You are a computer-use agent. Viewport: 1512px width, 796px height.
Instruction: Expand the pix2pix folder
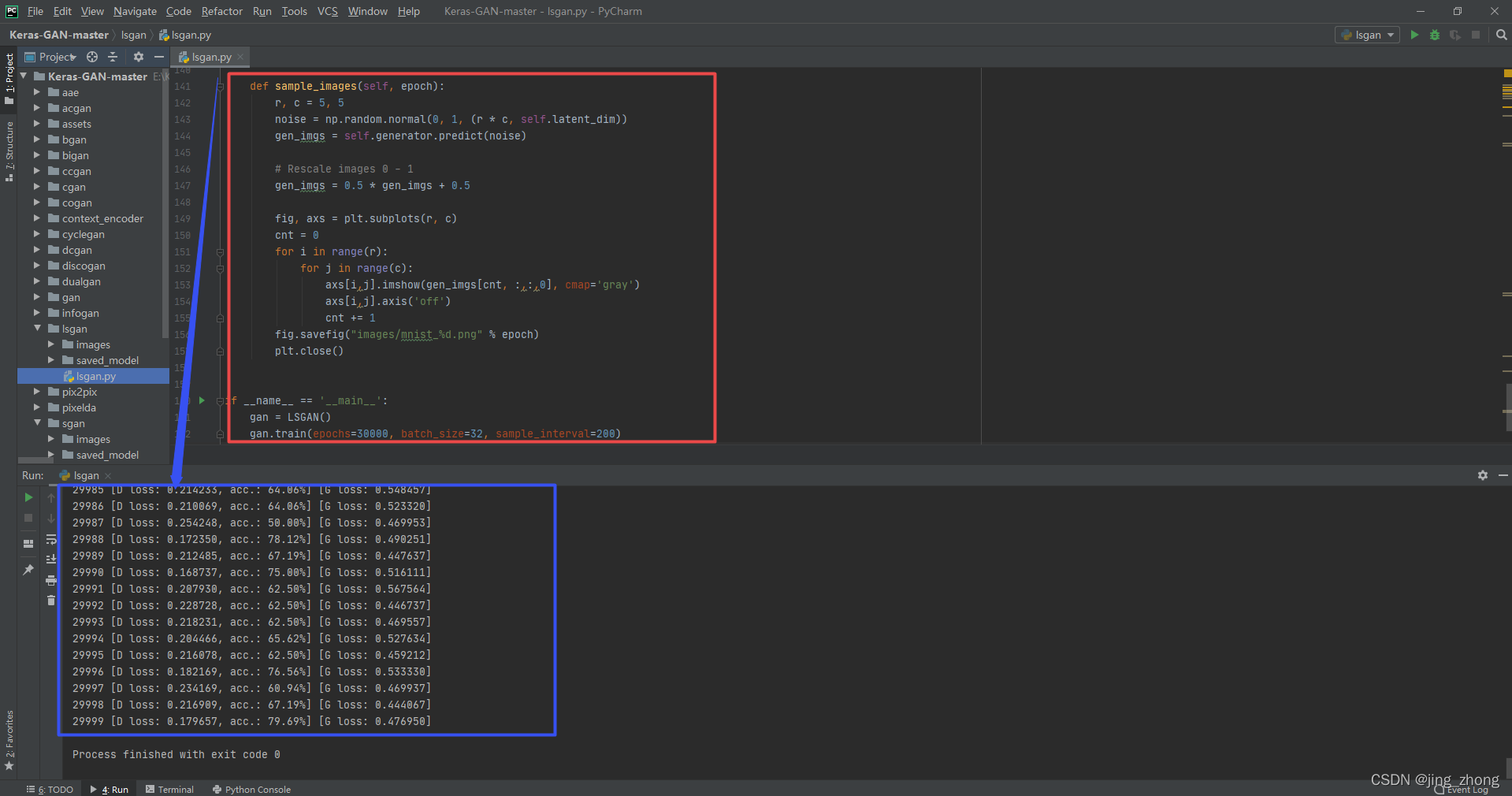[36, 392]
